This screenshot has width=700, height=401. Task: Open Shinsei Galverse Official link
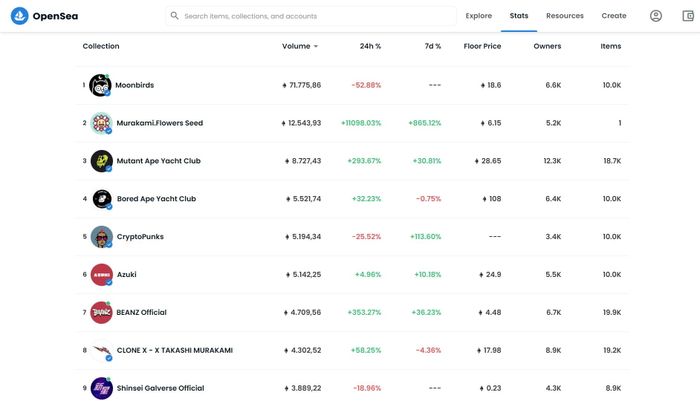[161, 388]
